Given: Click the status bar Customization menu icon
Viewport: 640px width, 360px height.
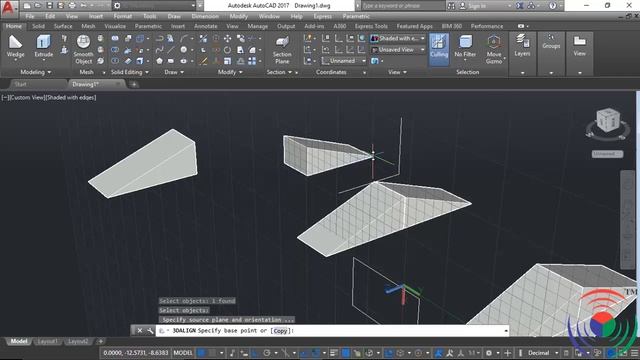Looking at the screenshot, I should pyautogui.click(x=635, y=353).
